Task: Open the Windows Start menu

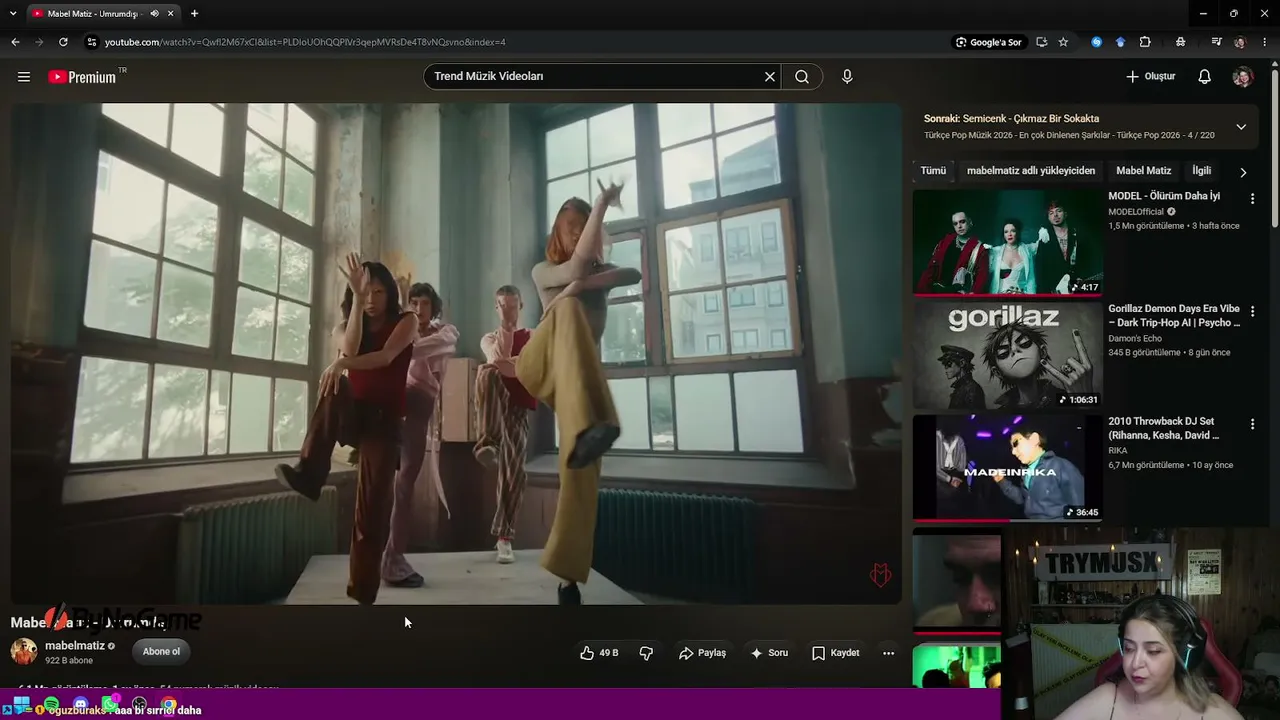Action: point(21,706)
